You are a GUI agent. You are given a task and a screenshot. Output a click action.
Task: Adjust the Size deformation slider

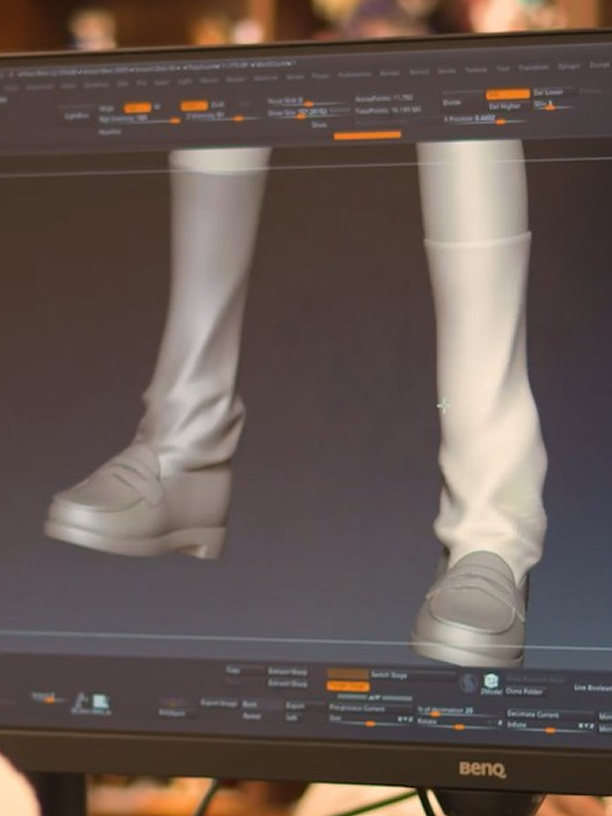(370, 720)
